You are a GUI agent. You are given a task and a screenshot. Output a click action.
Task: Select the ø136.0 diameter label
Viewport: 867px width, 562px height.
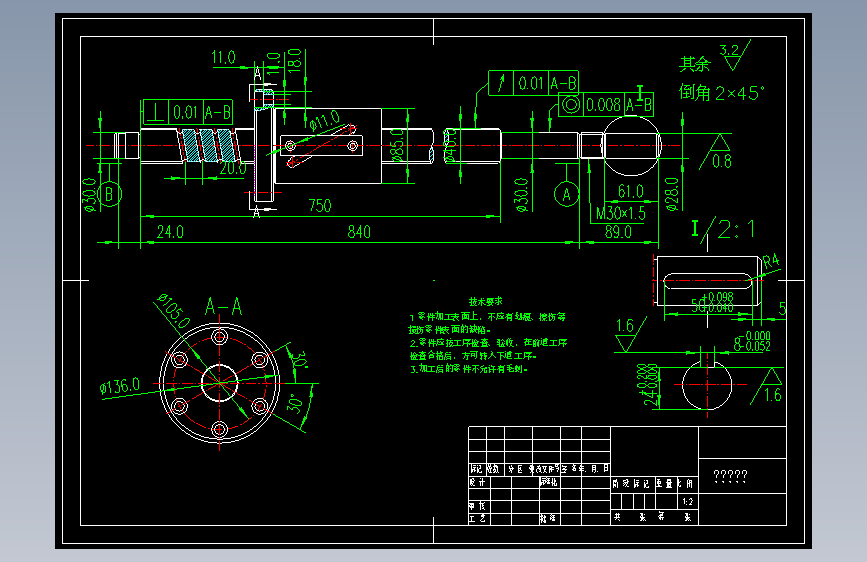pyautogui.click(x=119, y=386)
